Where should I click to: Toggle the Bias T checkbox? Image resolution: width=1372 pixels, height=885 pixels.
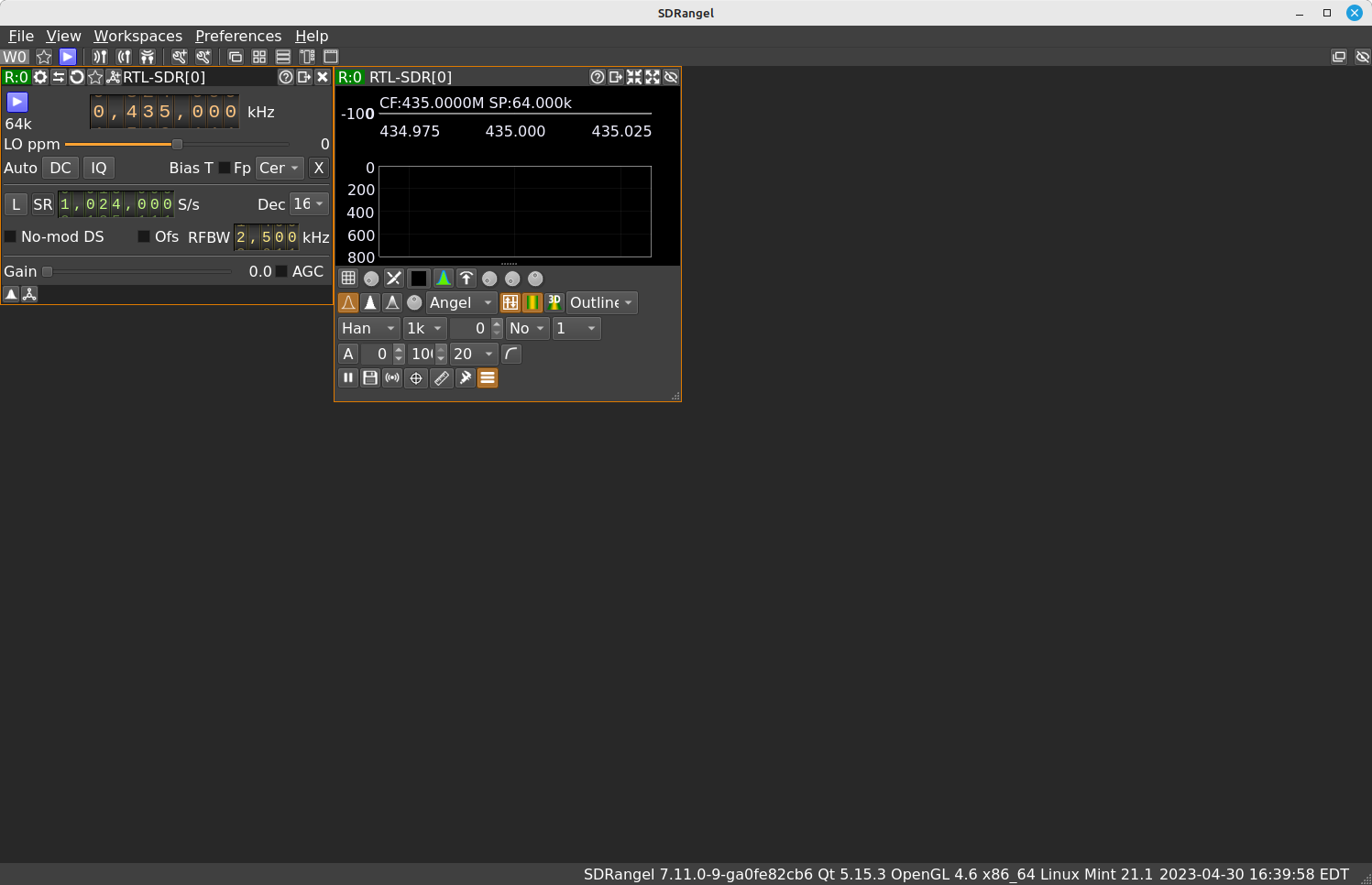(x=225, y=168)
